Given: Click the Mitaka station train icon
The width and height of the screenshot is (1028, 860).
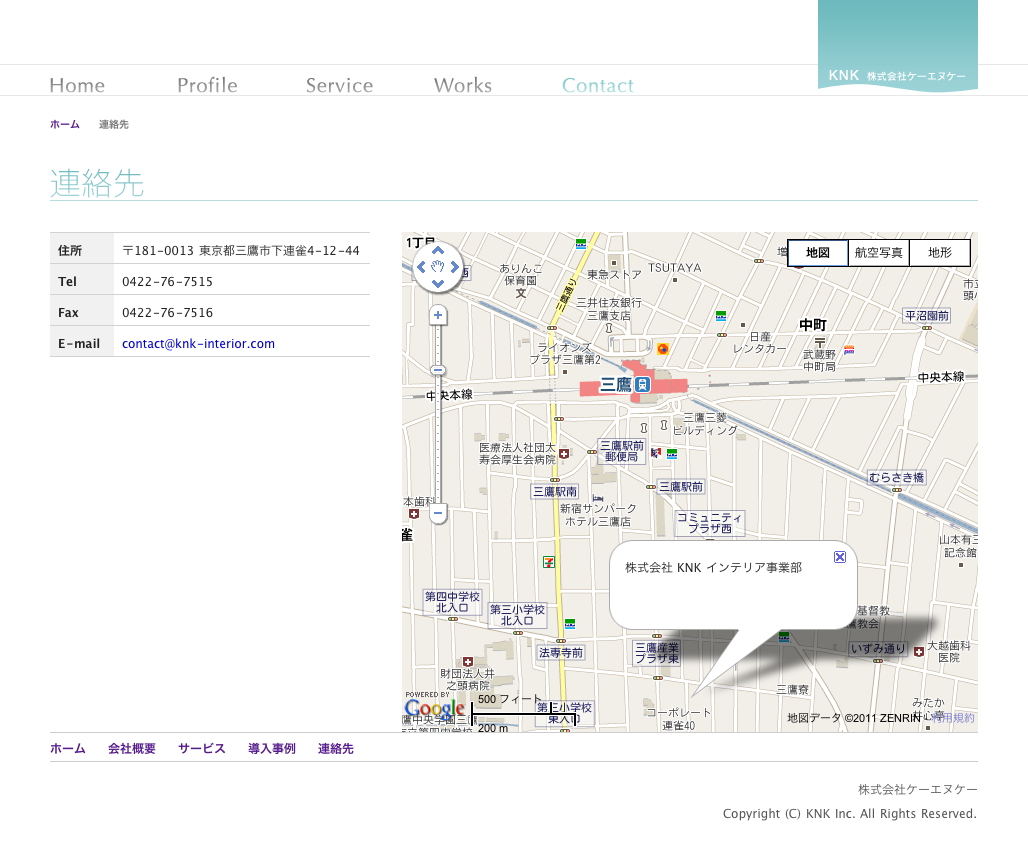Looking at the screenshot, I should (644, 385).
